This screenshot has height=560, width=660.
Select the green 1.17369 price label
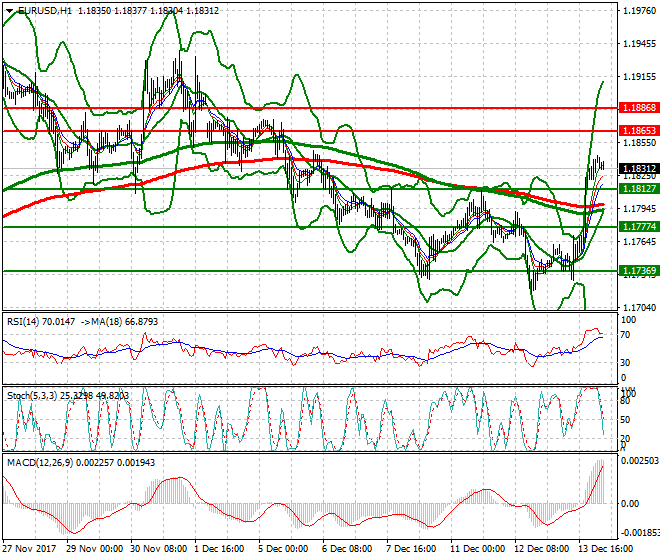pos(636,271)
